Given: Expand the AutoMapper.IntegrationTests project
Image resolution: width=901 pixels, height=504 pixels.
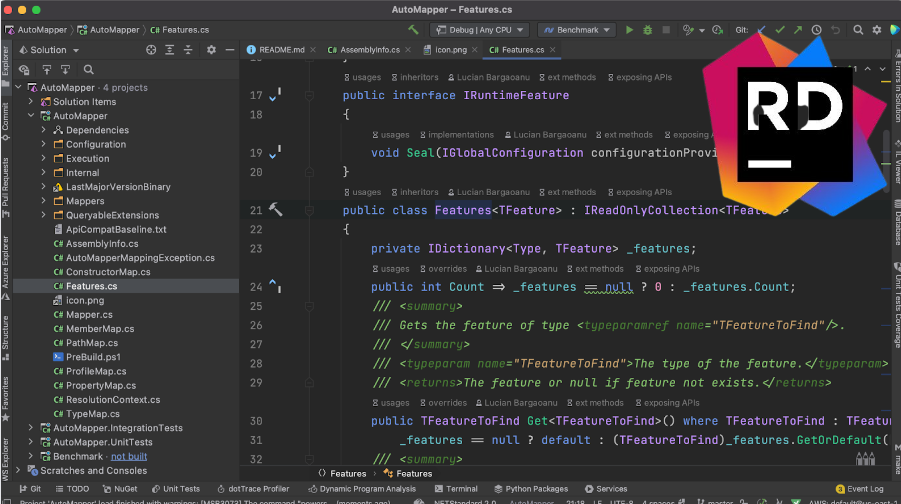Looking at the screenshot, I should coord(31,428).
